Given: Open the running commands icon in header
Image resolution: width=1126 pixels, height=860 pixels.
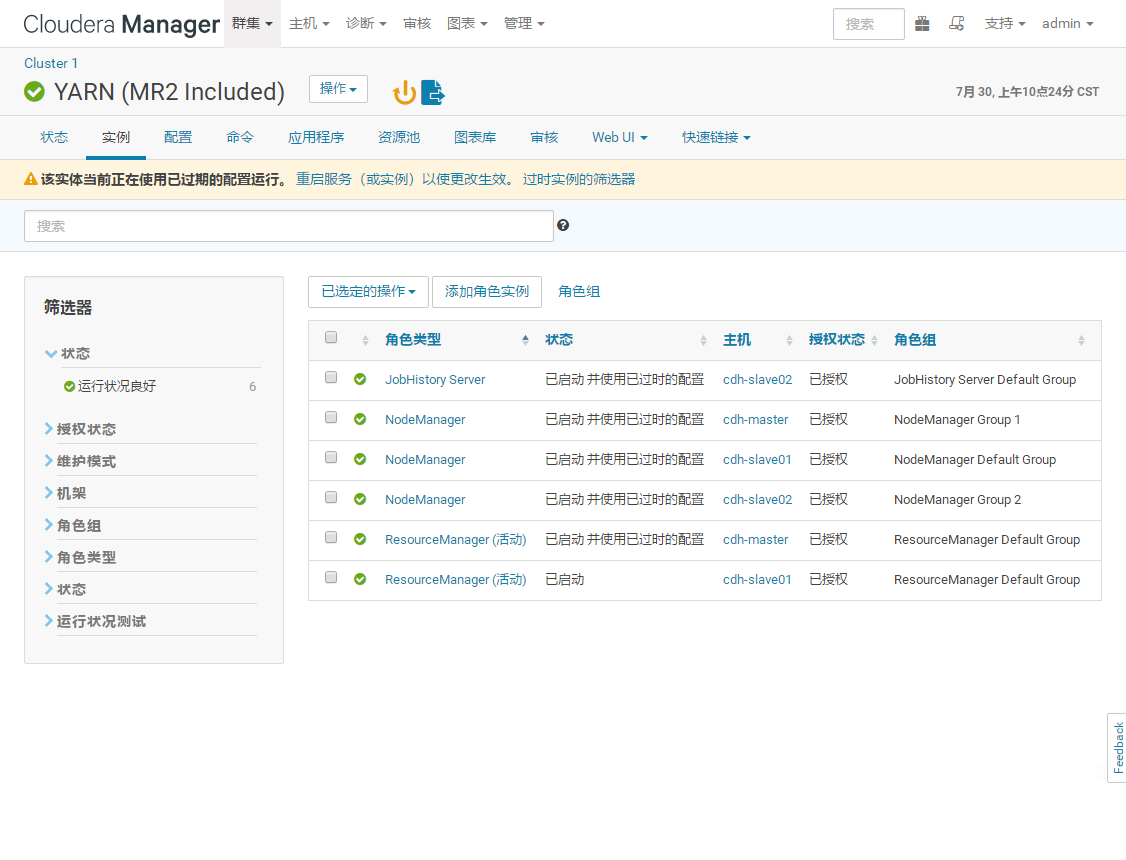Looking at the screenshot, I should point(957,24).
